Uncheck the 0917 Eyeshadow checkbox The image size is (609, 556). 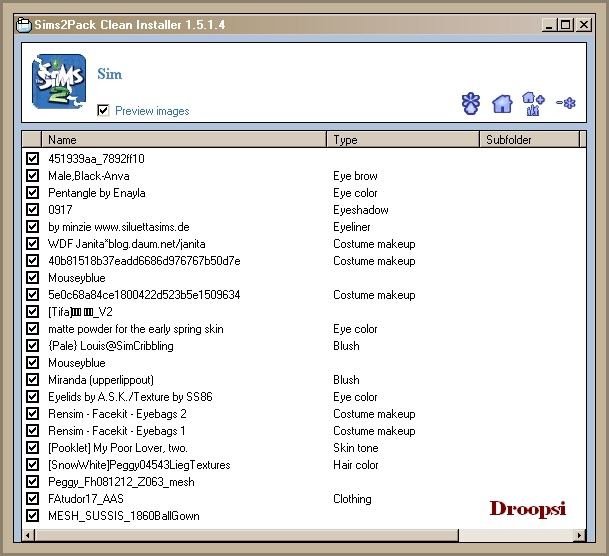pyautogui.click(x=32, y=210)
